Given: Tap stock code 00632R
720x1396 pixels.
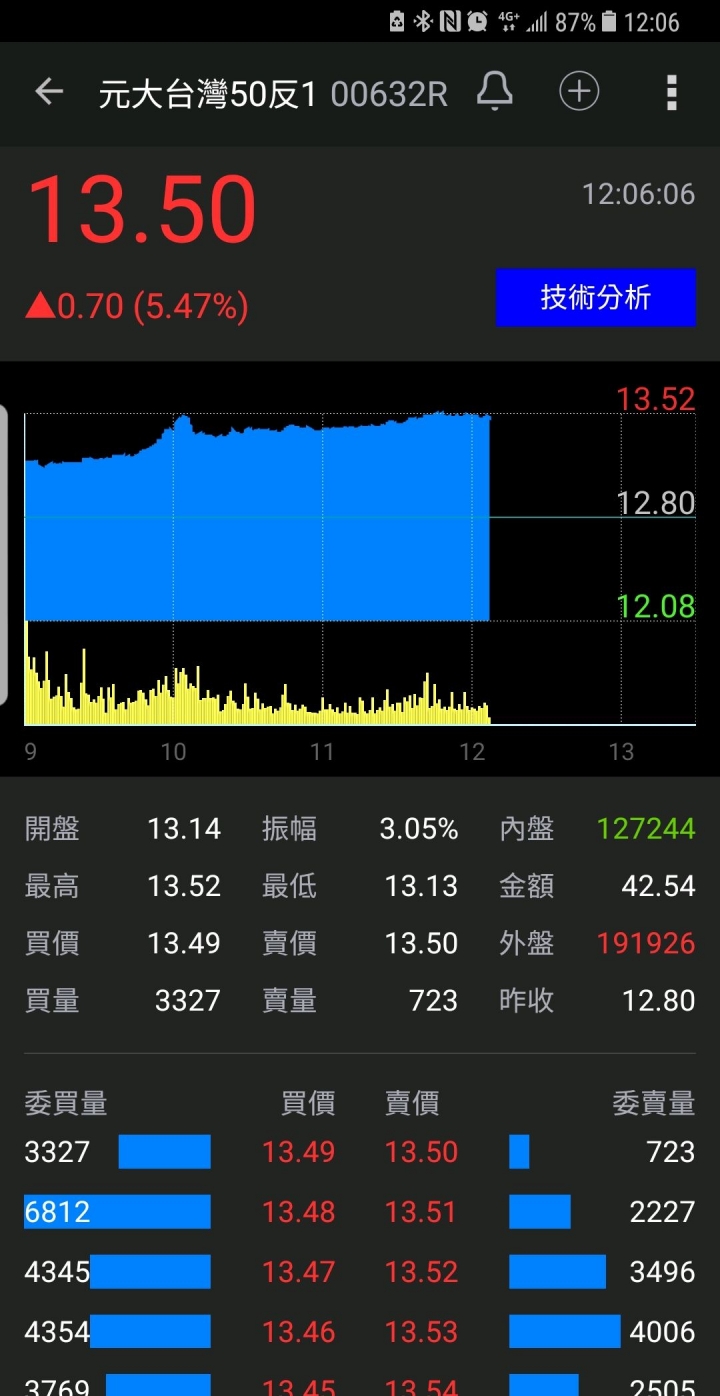Looking at the screenshot, I should coord(389,94).
